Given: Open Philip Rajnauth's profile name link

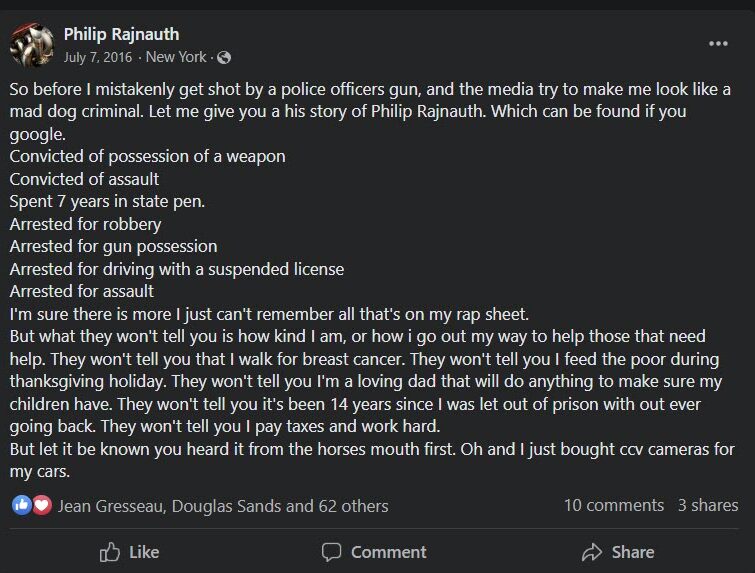Looking at the screenshot, I should click(x=122, y=35).
